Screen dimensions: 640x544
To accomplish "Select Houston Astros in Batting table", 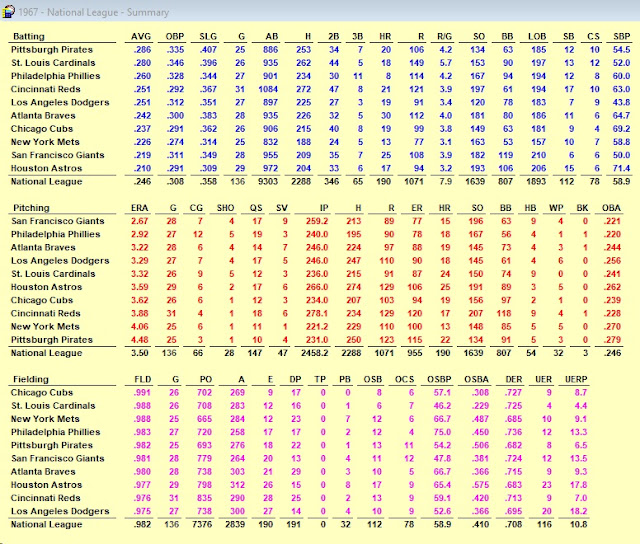I will pyautogui.click(x=46, y=168).
